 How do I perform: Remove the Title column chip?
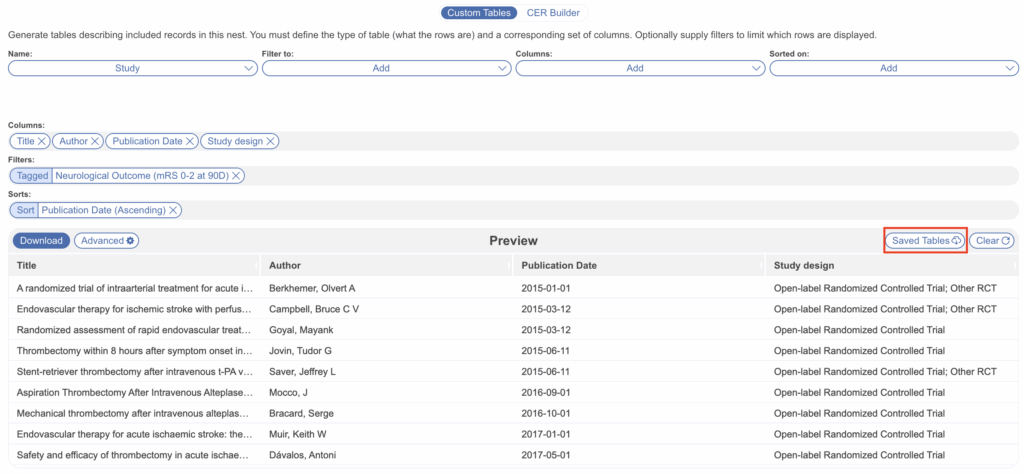[x=42, y=141]
